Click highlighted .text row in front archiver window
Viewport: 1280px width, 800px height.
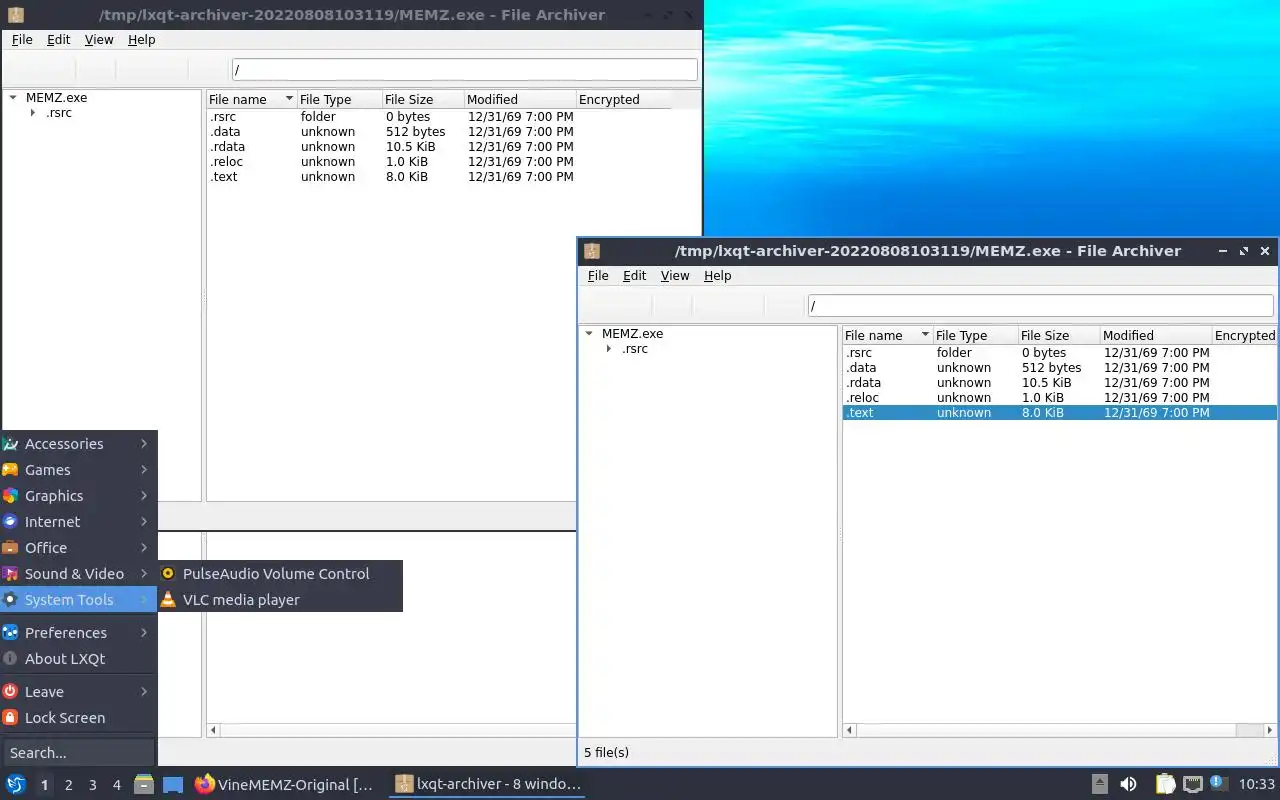click(x=1059, y=413)
